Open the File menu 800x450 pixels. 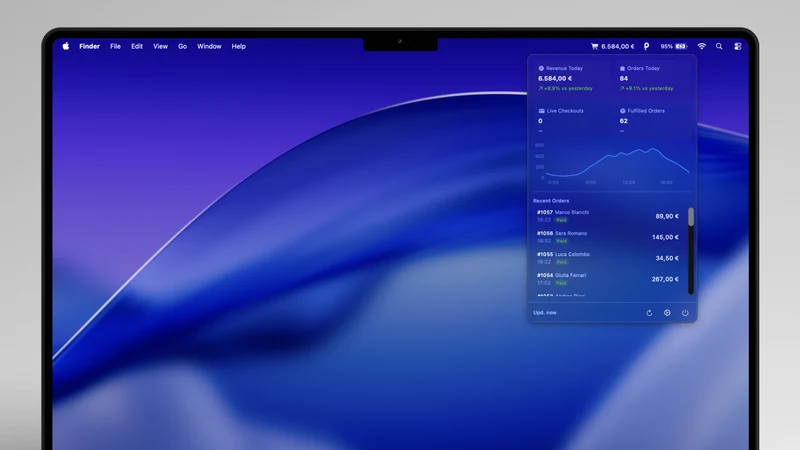[115, 46]
